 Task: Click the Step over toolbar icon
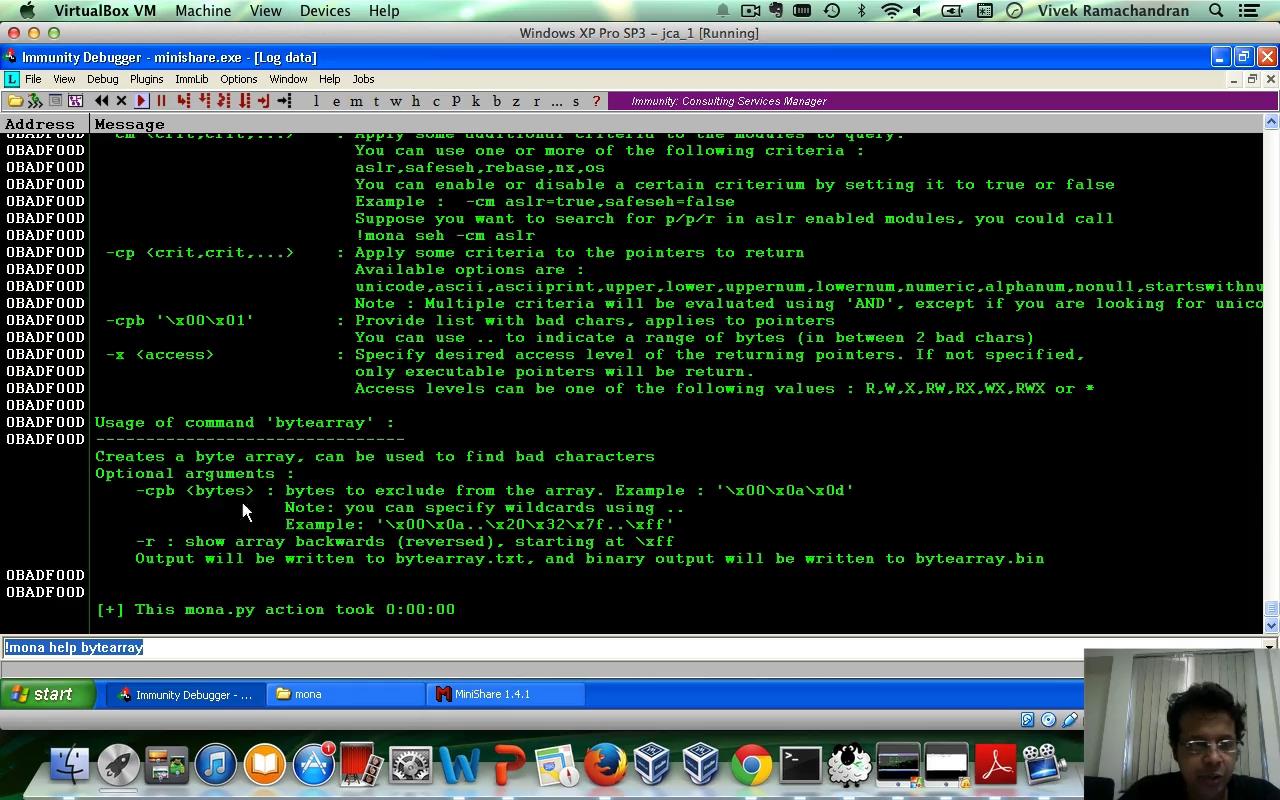204,101
